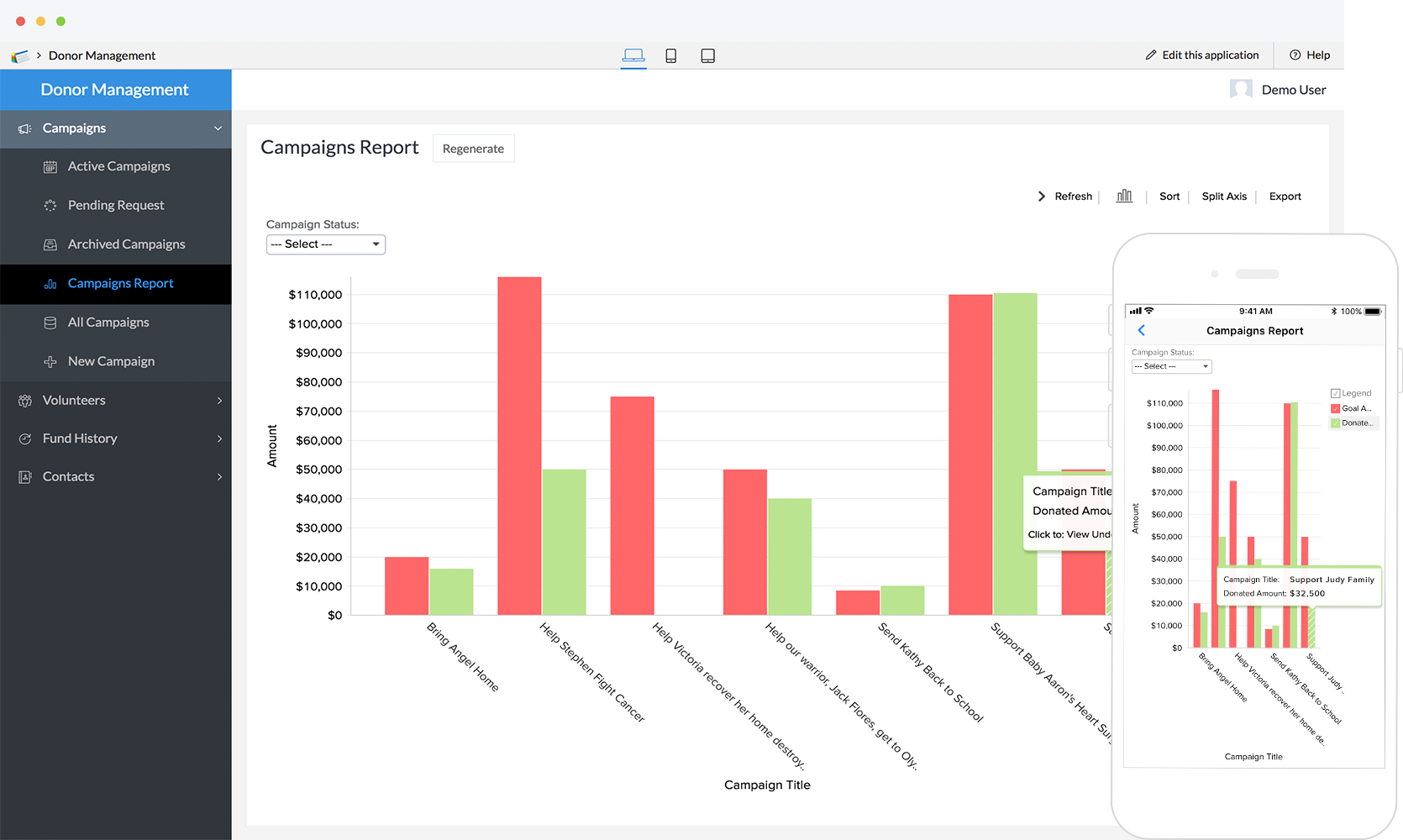Click the red bar for Help Victoria recover

pyautogui.click(x=632, y=506)
